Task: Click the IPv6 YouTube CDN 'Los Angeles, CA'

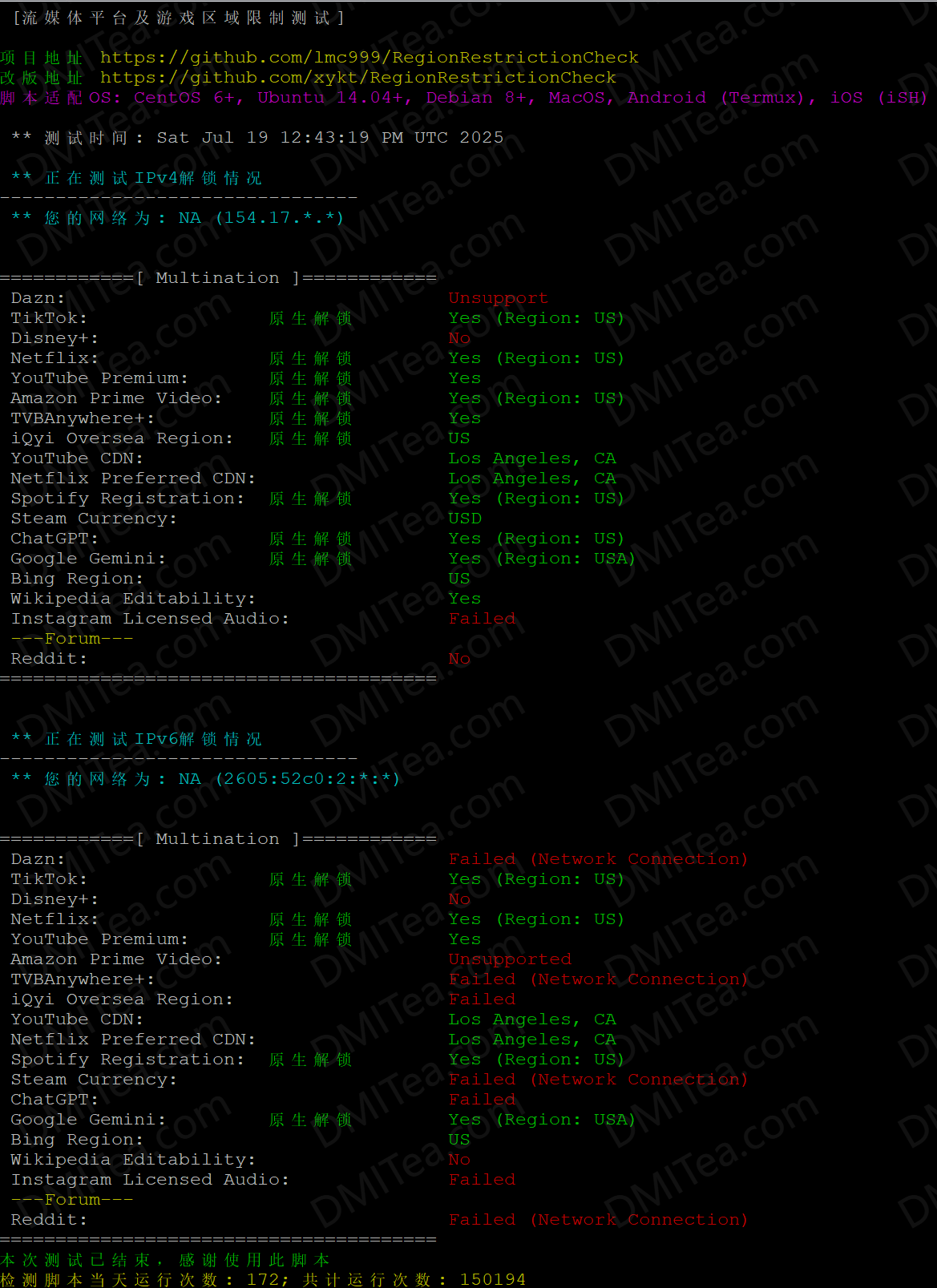Action: click(532, 1019)
